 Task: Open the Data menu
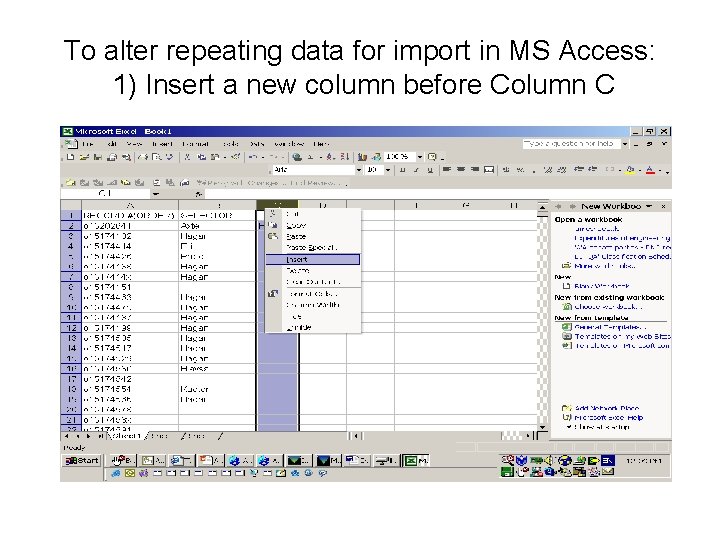pyautogui.click(x=257, y=144)
